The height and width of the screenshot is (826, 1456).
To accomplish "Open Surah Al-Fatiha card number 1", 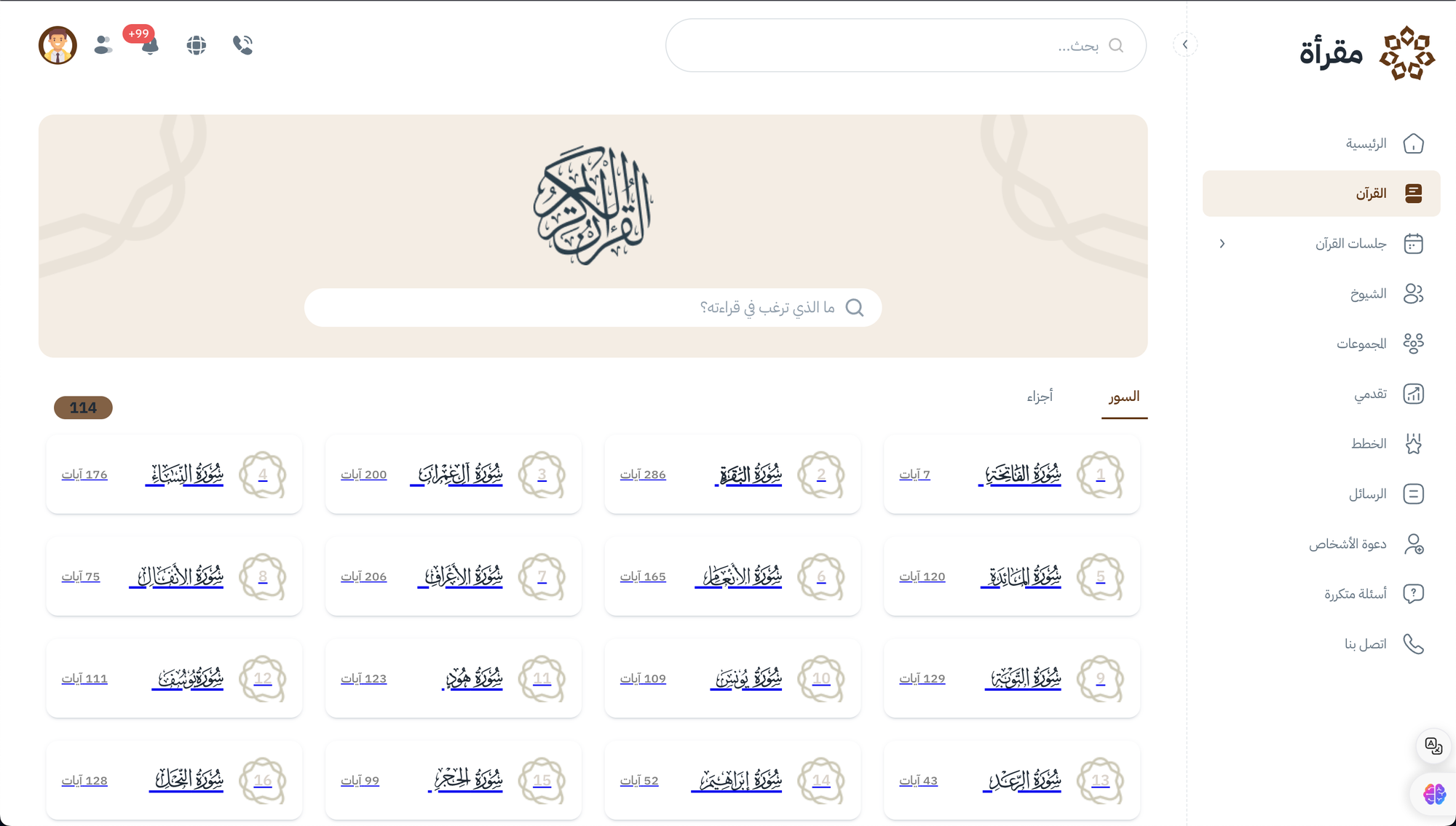I will 1012,474.
